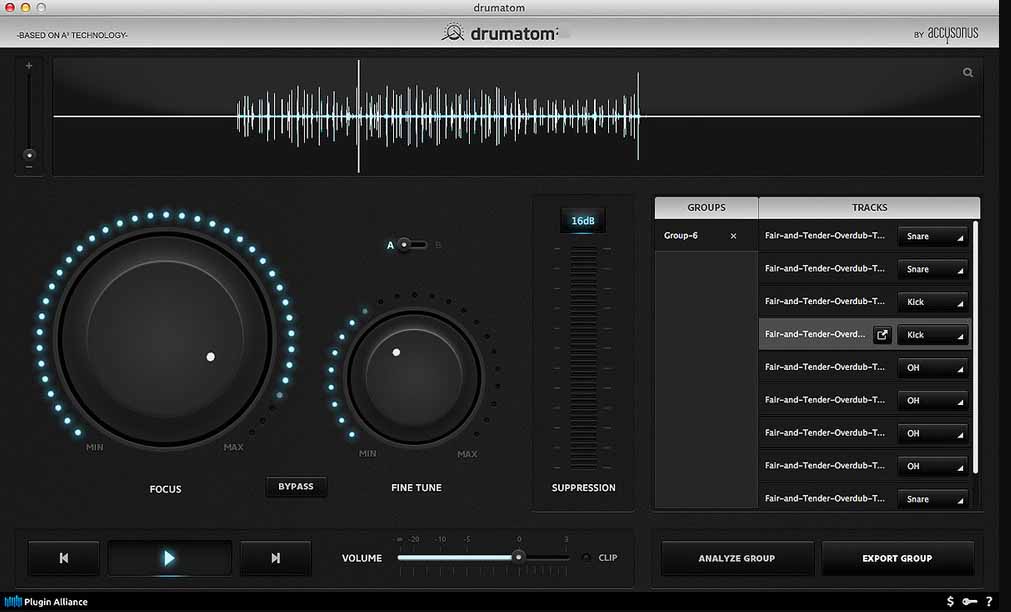Click the drumatom logo in header
The height and width of the screenshot is (612, 1011).
500,33
